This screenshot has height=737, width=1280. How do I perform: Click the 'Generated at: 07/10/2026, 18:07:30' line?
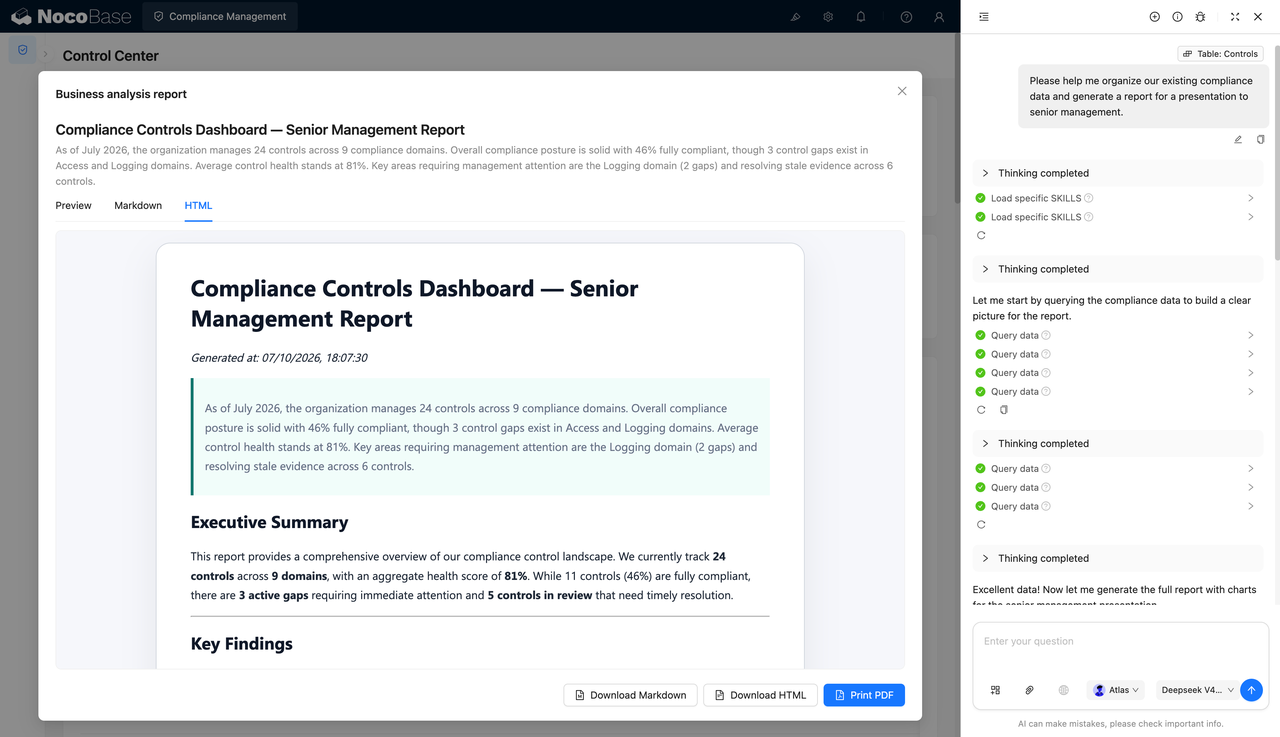coord(279,357)
